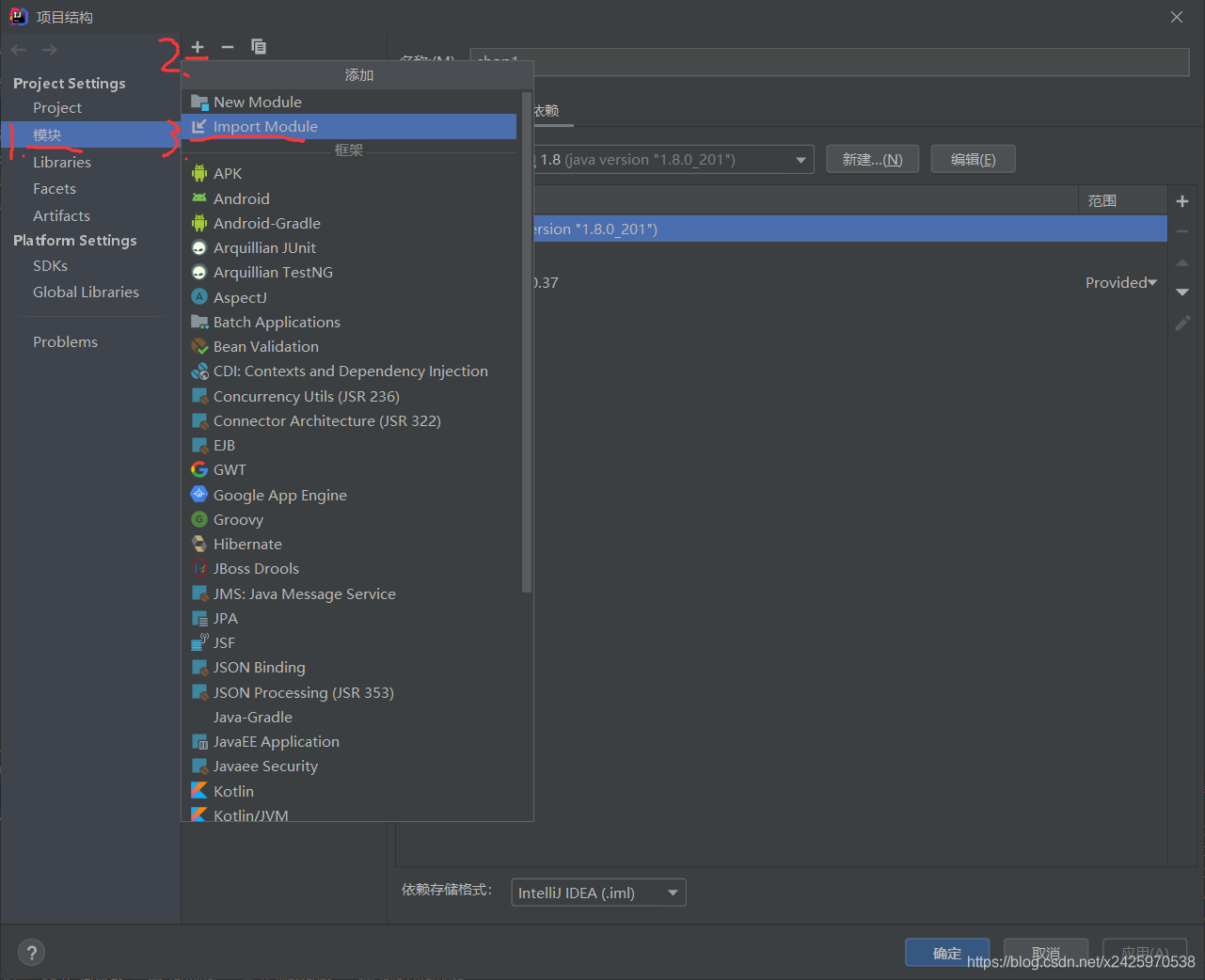Open Project under Project Settings
Screen dimensions: 1205x980
(57, 108)
